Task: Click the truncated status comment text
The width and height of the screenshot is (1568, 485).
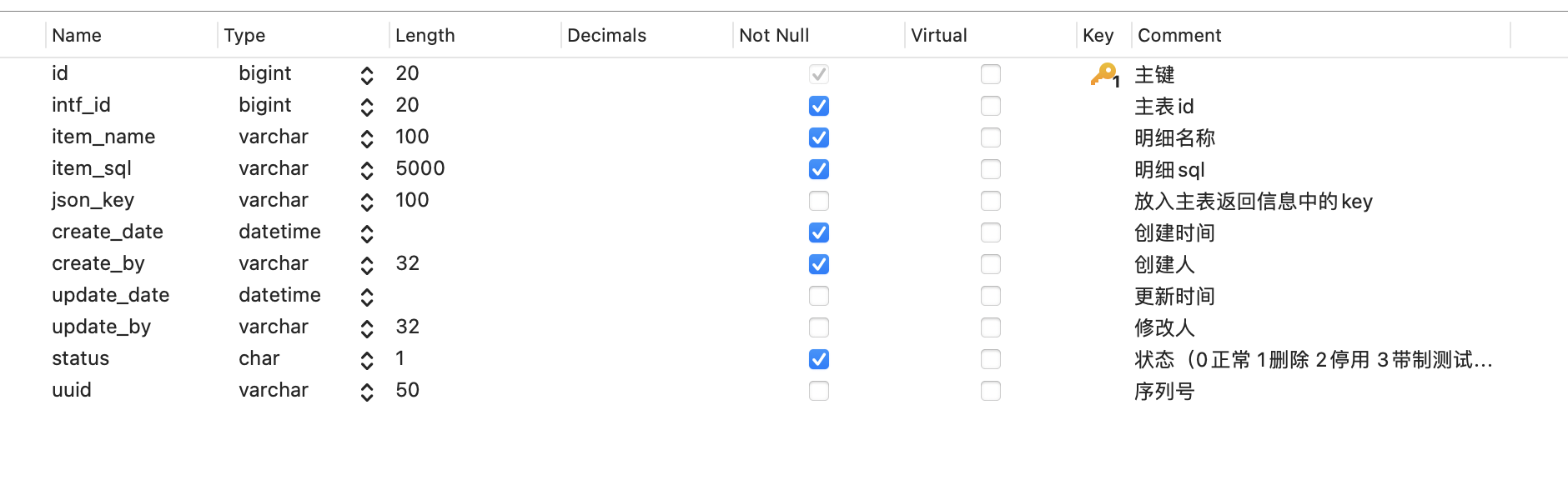Action: click(x=1314, y=360)
